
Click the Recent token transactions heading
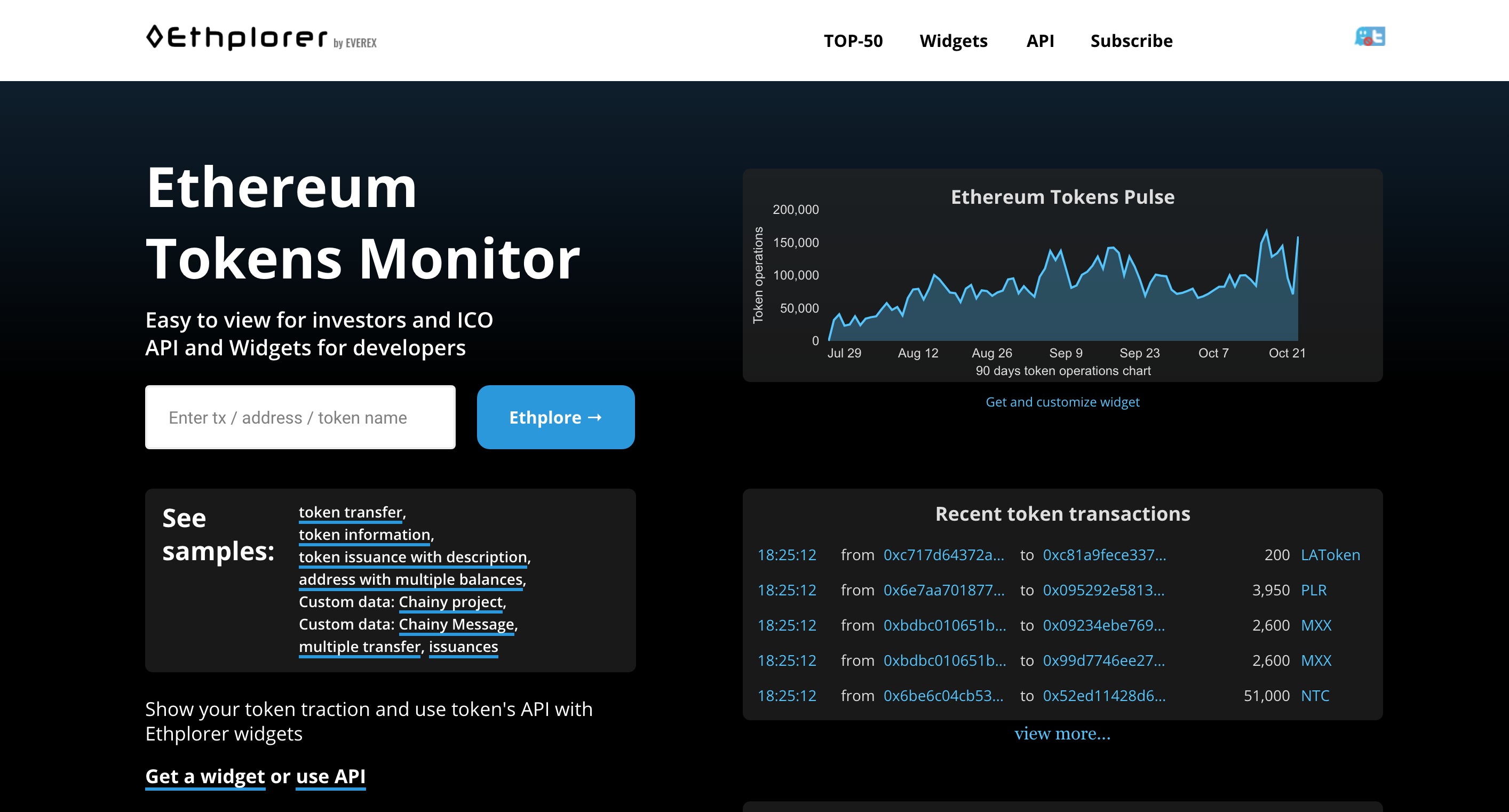click(x=1062, y=514)
